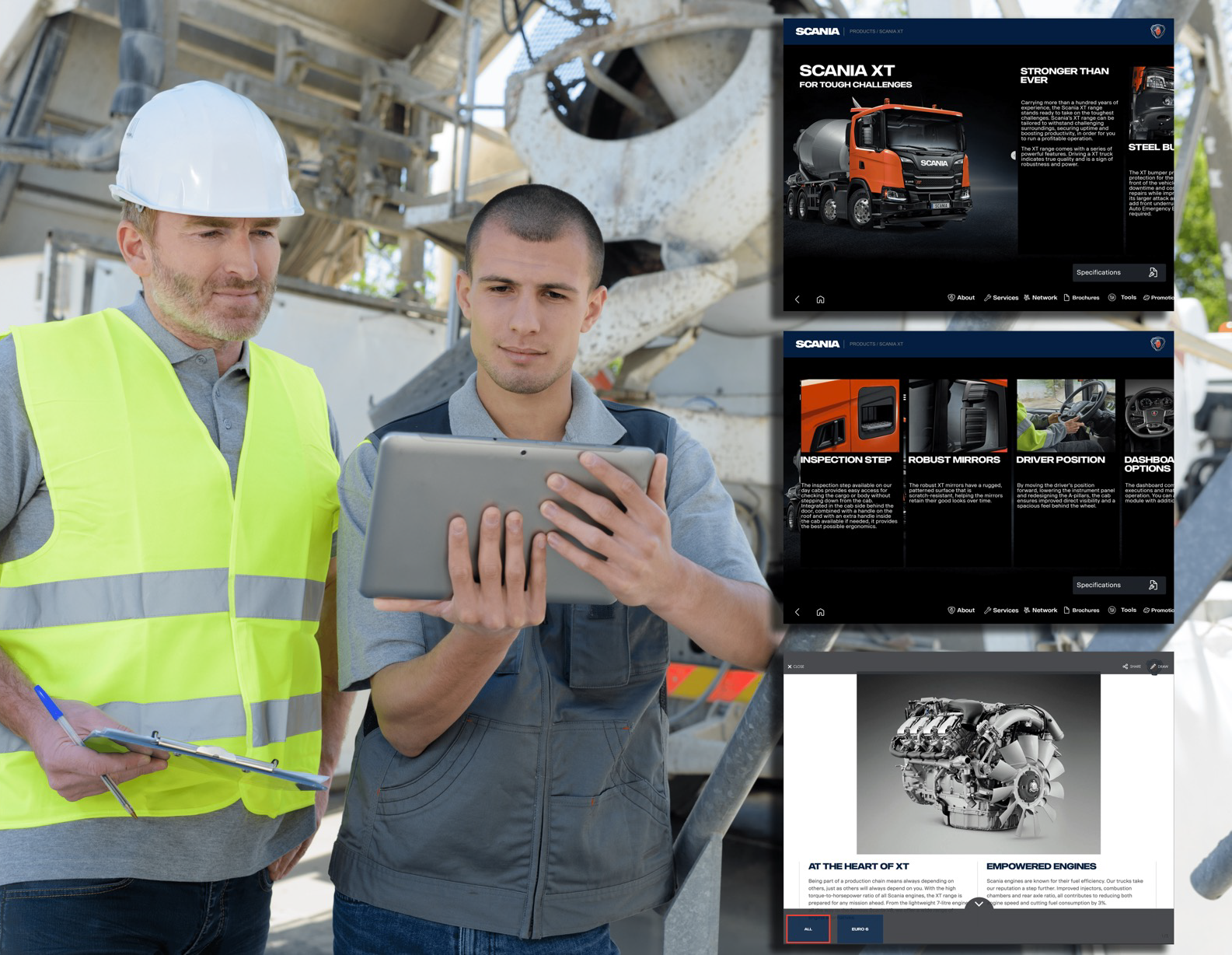Open About in the top screen's bottom menu
This screenshot has width=1232, height=955.
962,298
